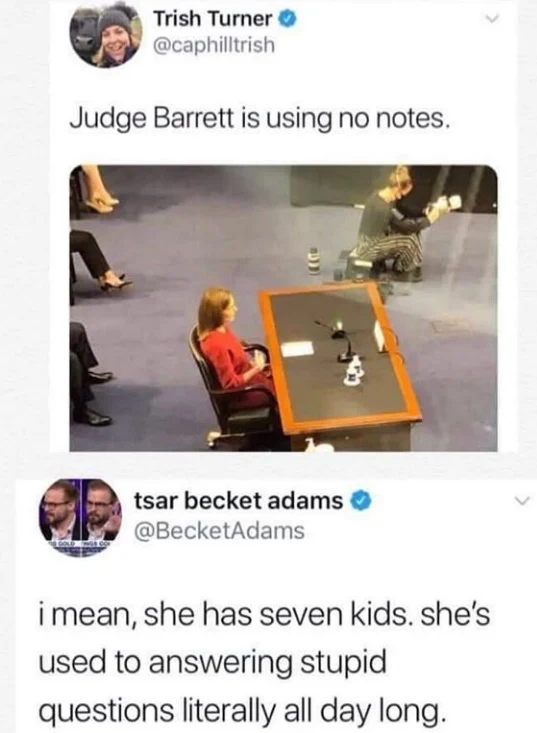Click Trish Turner's blue verified badge
The width and height of the screenshot is (537, 733).
287,19
